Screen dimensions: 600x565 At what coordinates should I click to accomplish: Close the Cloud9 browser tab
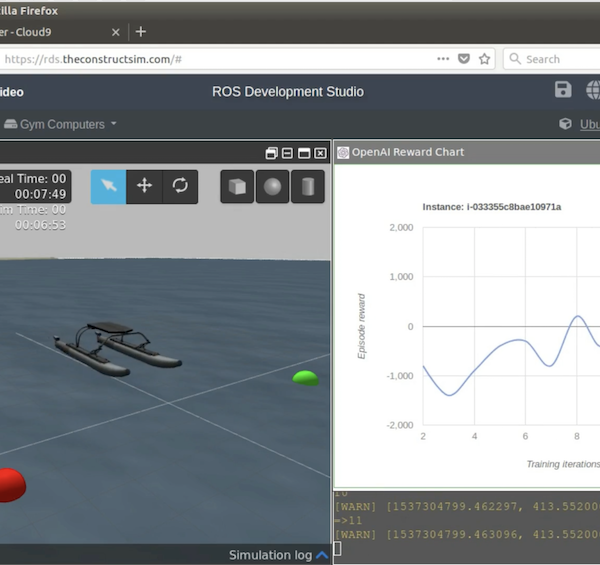[116, 33]
